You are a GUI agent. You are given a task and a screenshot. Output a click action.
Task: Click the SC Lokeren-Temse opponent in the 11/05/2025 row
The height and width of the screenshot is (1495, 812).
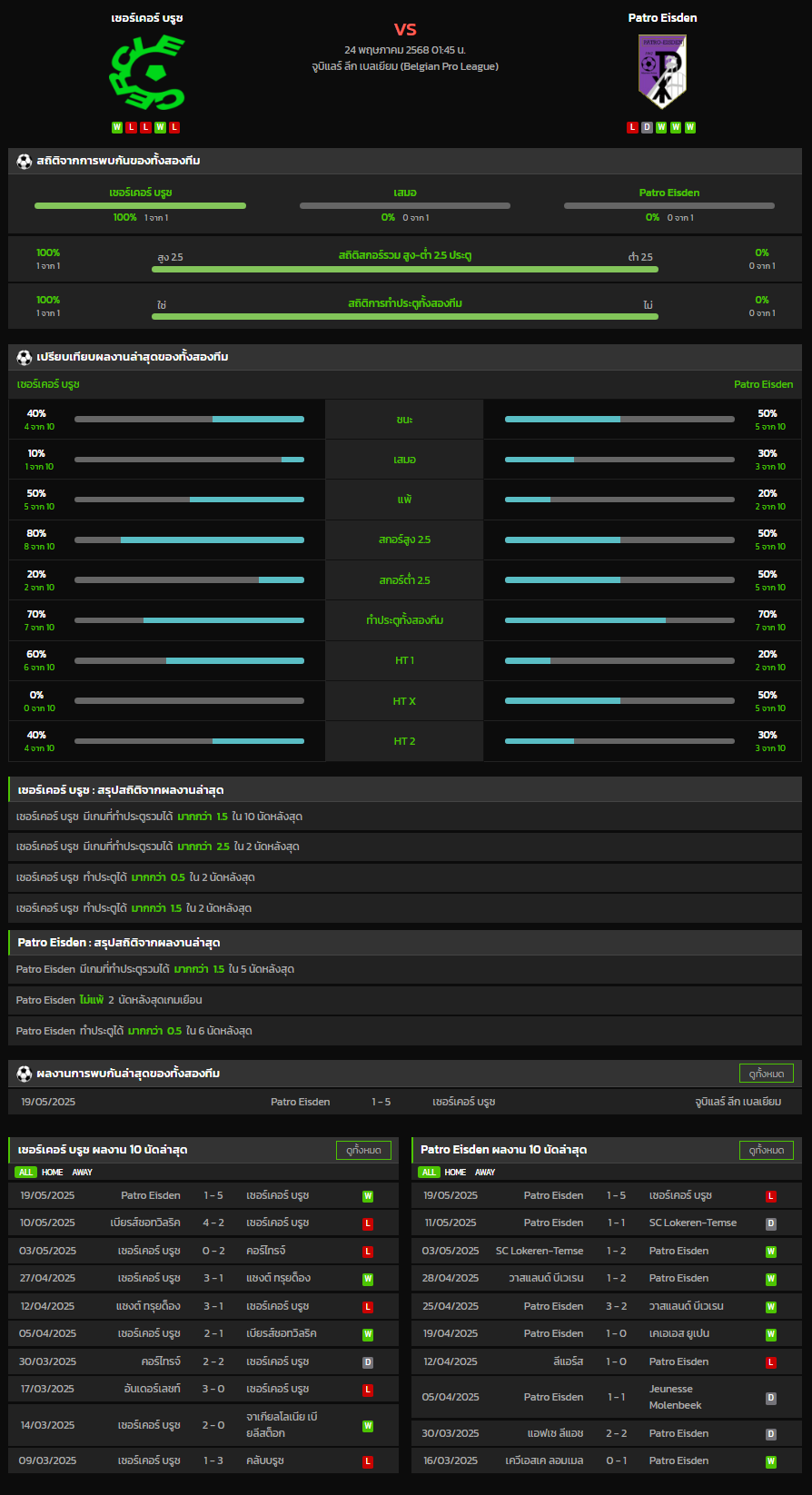693,1223
